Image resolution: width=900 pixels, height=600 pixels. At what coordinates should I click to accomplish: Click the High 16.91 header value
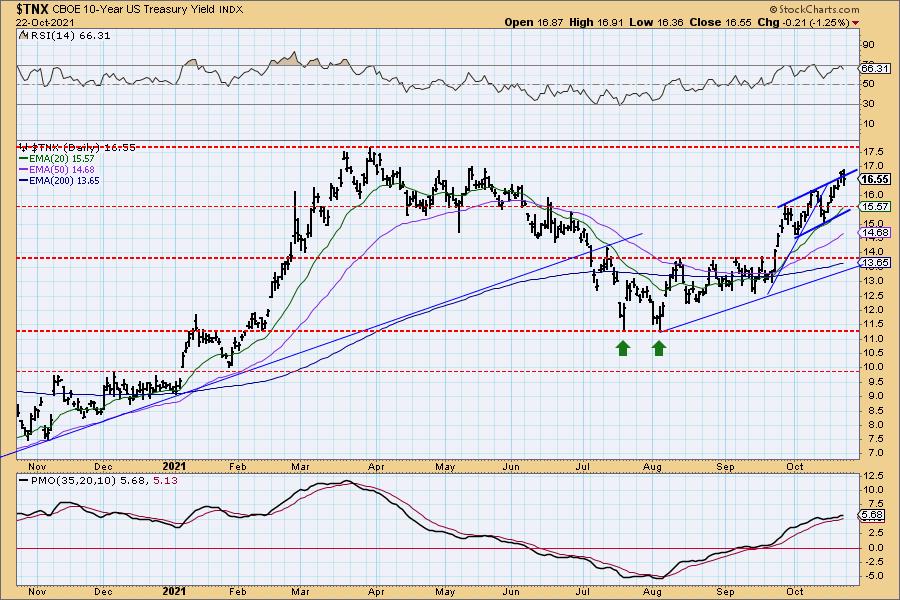(597, 22)
